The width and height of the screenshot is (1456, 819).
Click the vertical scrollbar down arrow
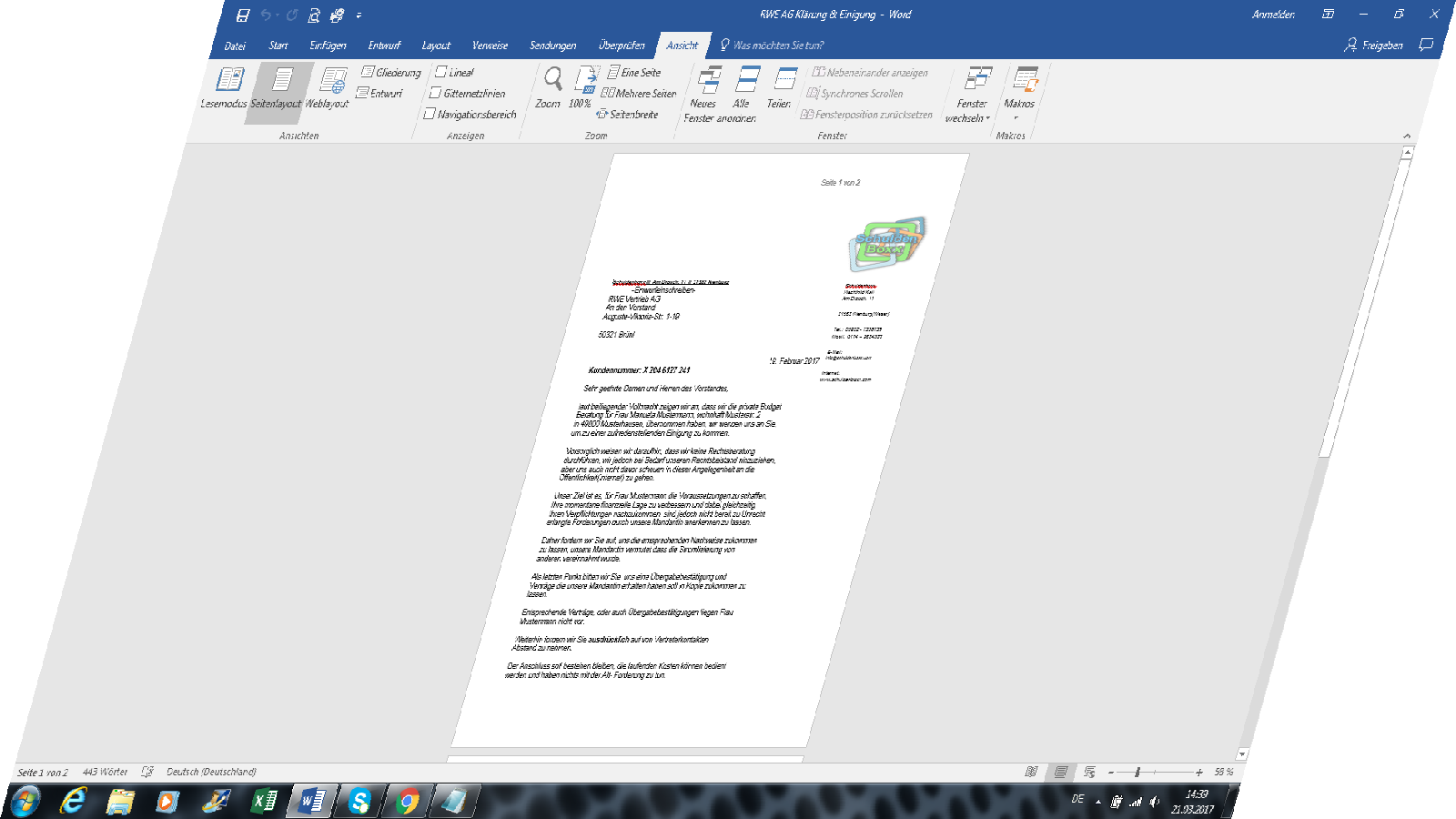[1242, 754]
